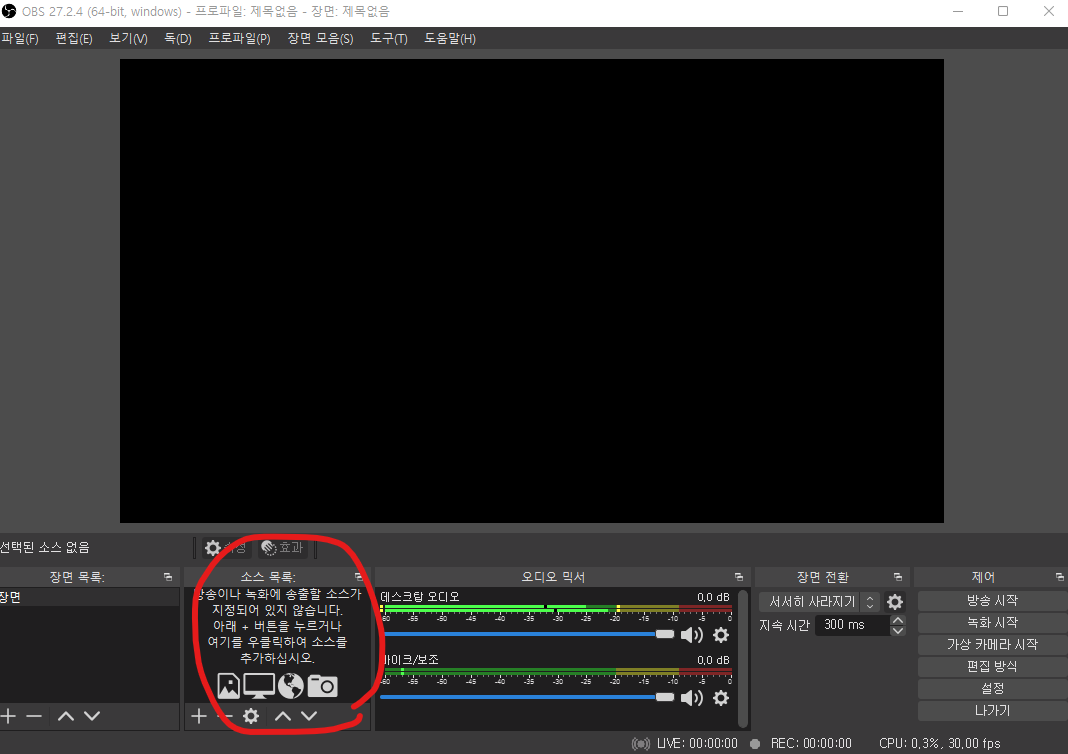The height and width of the screenshot is (754, 1068).
Task: Pop out 오디오 믹서 dock icon
Action: [x=739, y=577]
